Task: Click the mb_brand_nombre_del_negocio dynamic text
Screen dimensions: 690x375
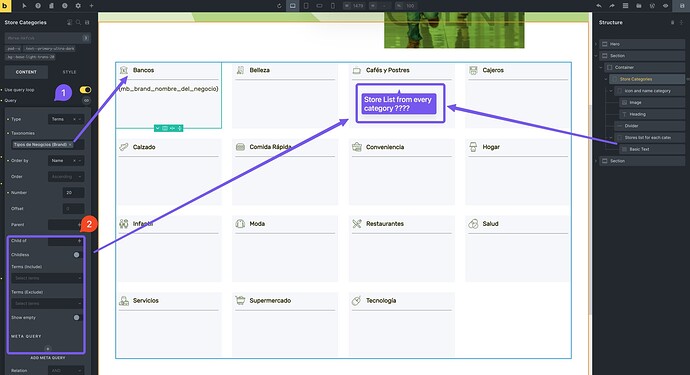Action: point(169,89)
